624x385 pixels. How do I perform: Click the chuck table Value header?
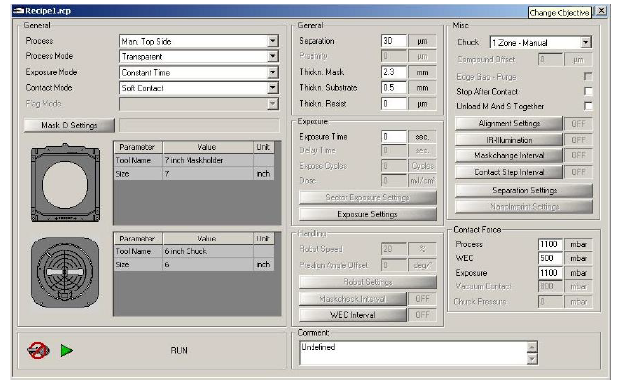pyautogui.click(x=208, y=238)
